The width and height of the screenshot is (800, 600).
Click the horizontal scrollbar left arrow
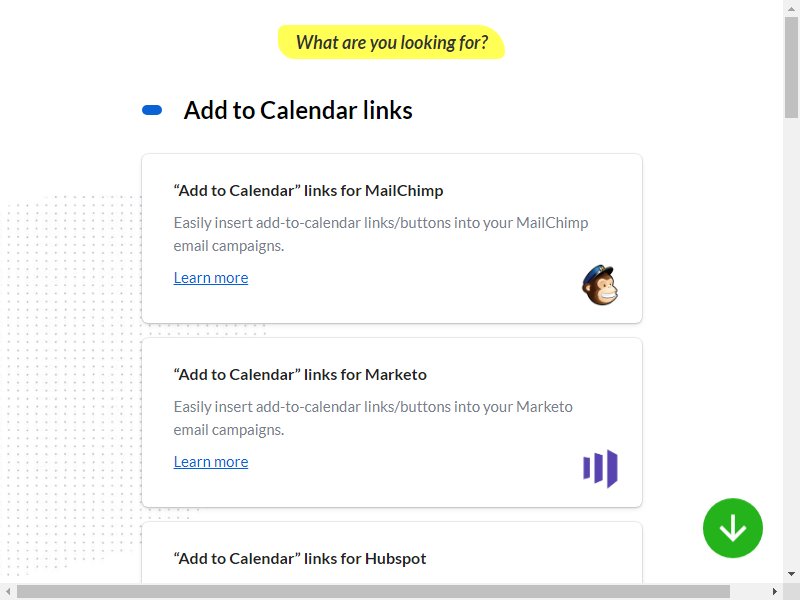click(8, 591)
